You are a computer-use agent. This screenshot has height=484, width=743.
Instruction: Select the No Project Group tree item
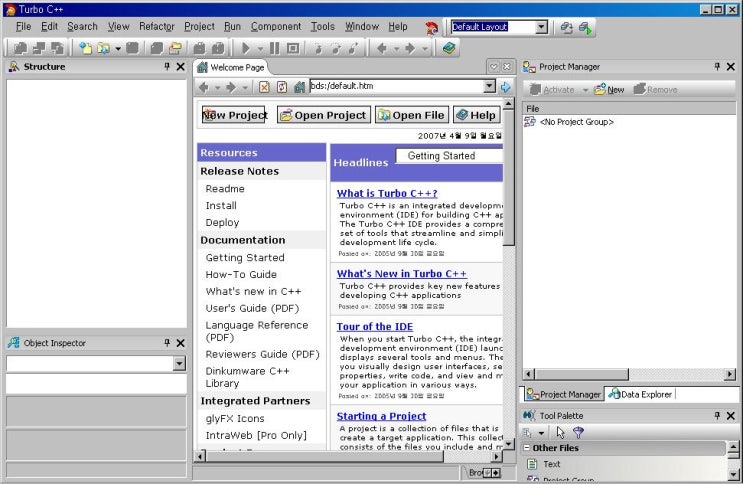(576, 122)
